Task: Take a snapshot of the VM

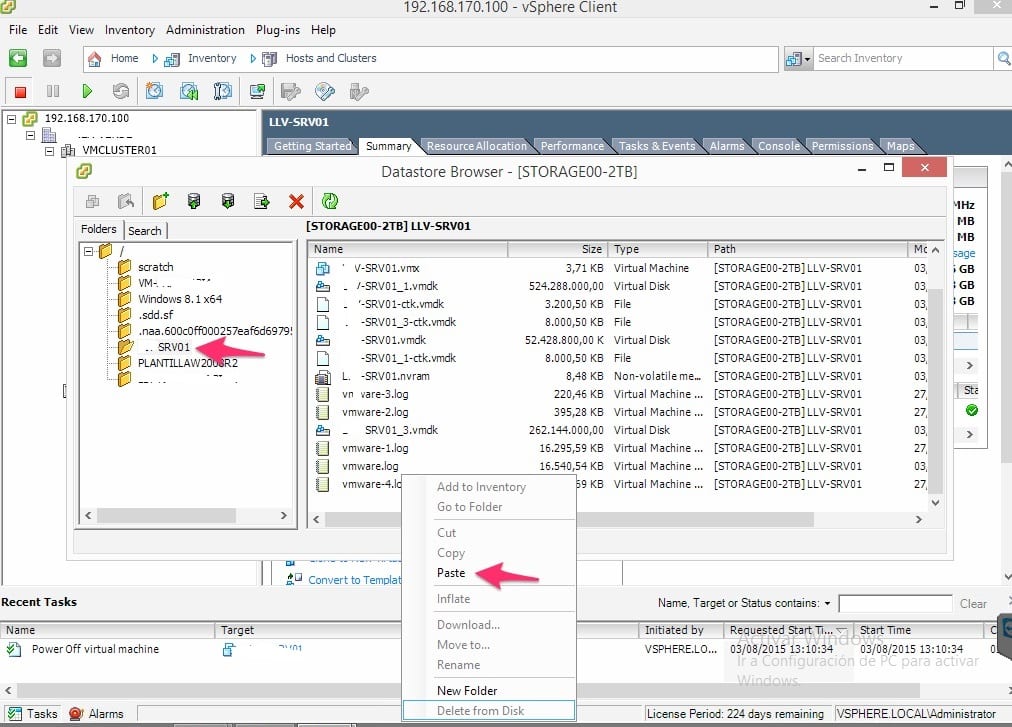Action: (155, 91)
